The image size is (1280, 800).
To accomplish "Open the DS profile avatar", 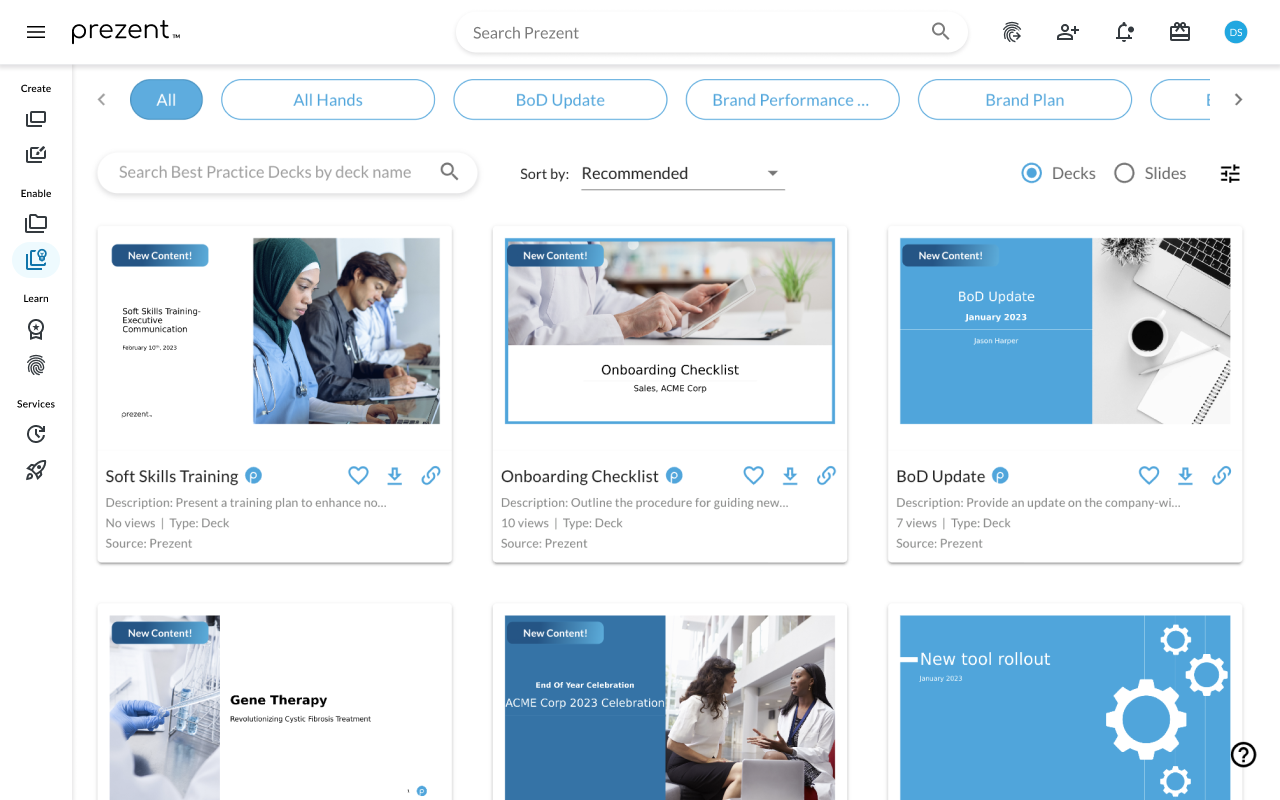I will click(x=1236, y=32).
